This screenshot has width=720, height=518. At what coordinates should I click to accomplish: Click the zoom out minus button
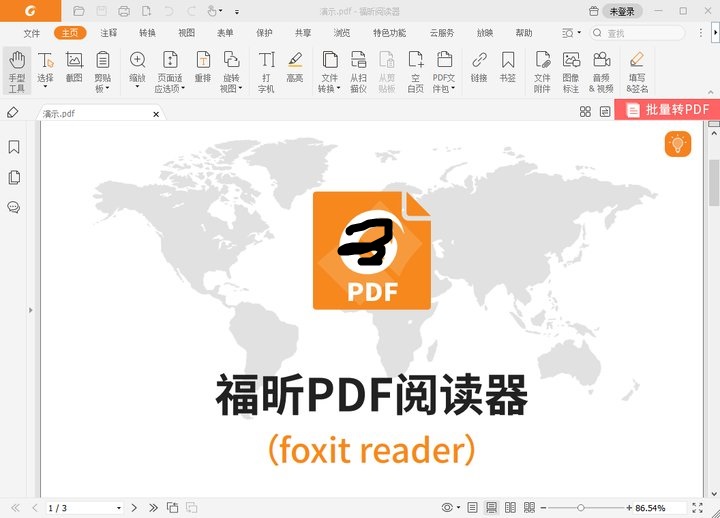(543, 507)
